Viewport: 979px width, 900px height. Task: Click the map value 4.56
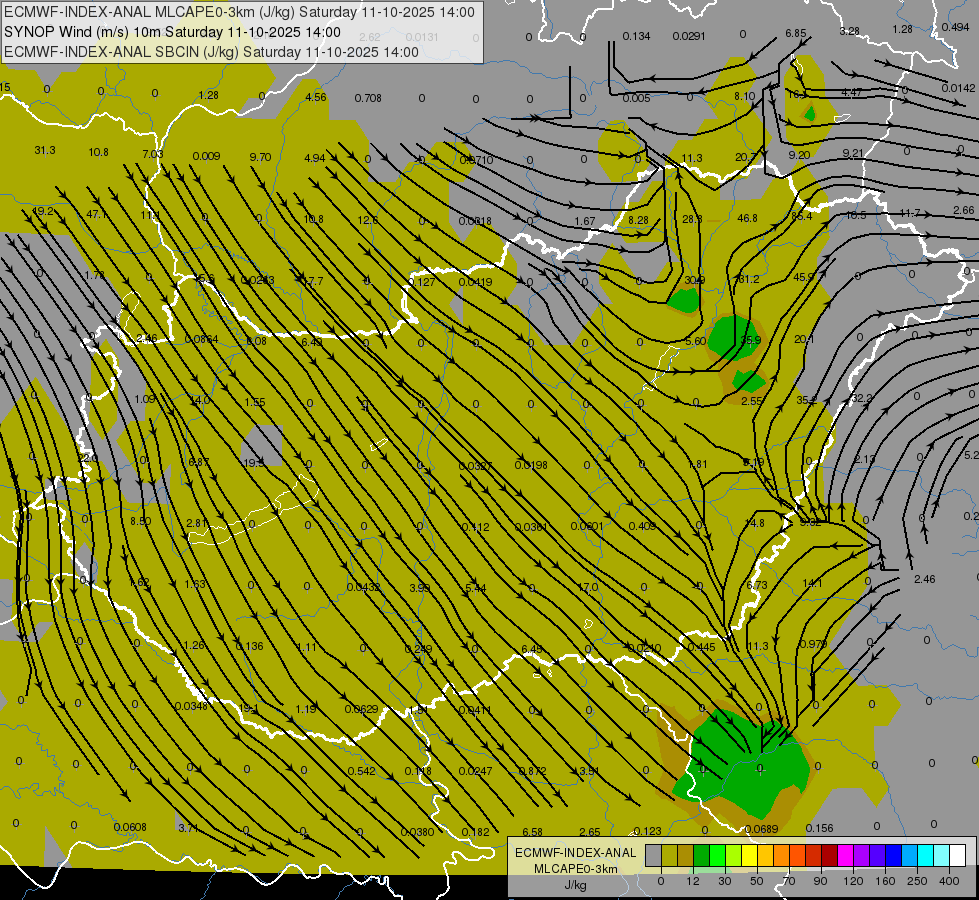316,97
